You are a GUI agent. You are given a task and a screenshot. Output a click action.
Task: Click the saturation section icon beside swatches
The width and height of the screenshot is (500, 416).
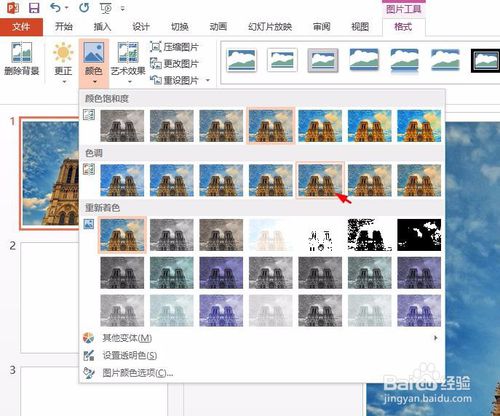point(89,115)
